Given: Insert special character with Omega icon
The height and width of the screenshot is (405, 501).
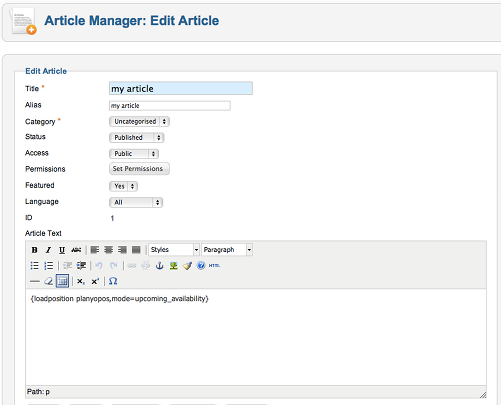Looking at the screenshot, I should [x=113, y=281].
